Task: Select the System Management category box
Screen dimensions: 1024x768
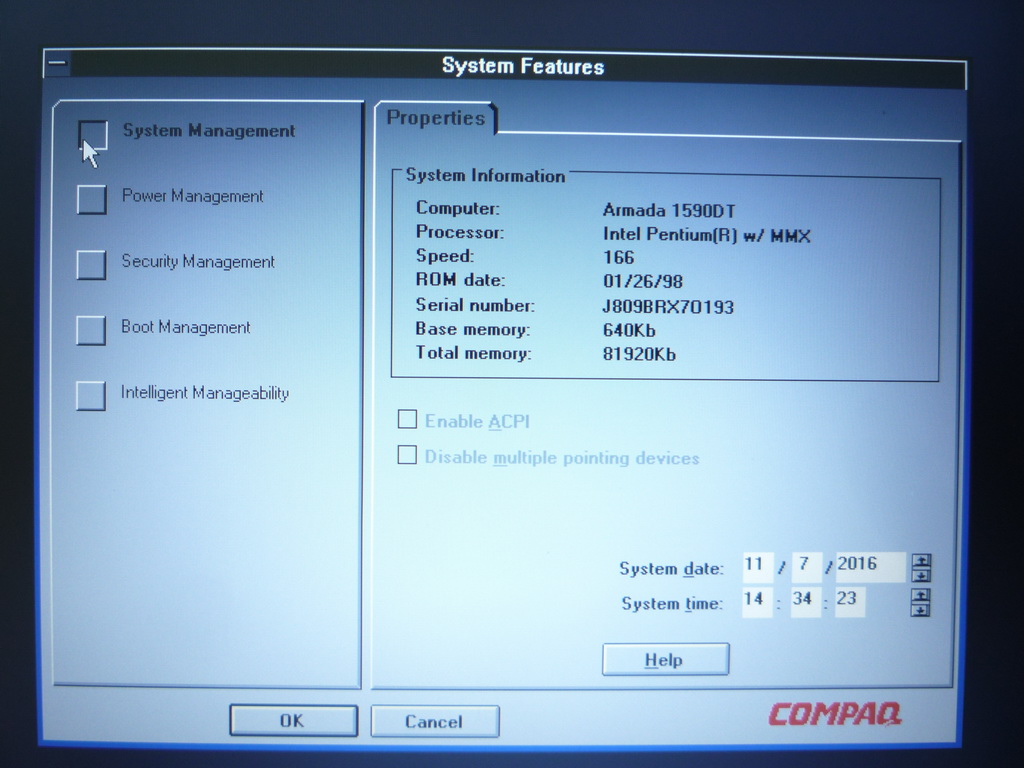Action: [93, 135]
